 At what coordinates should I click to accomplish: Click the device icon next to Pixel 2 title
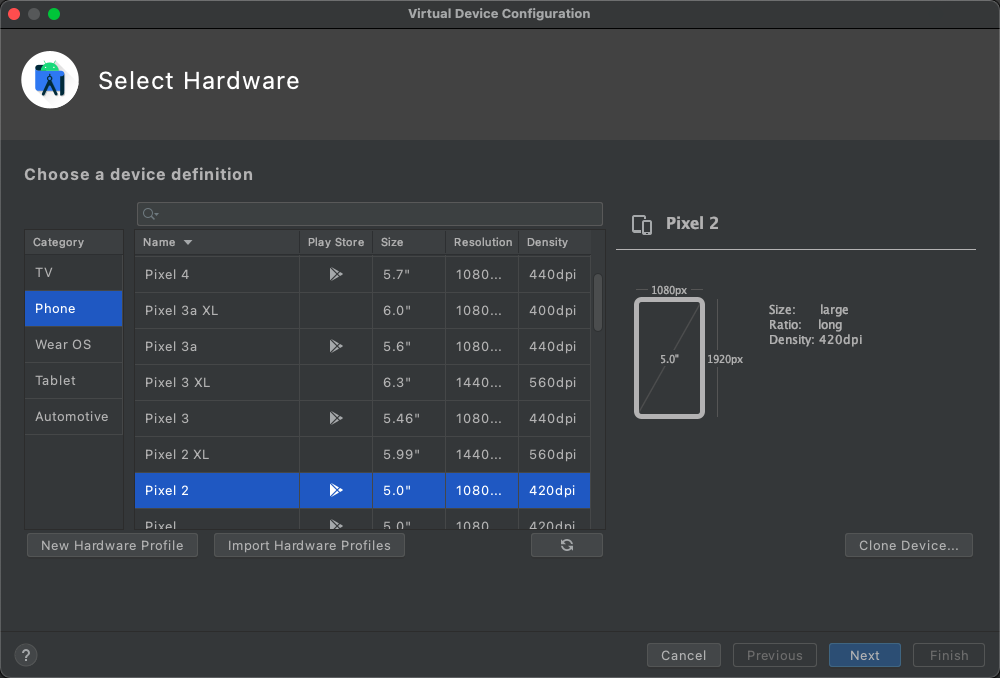(642, 225)
